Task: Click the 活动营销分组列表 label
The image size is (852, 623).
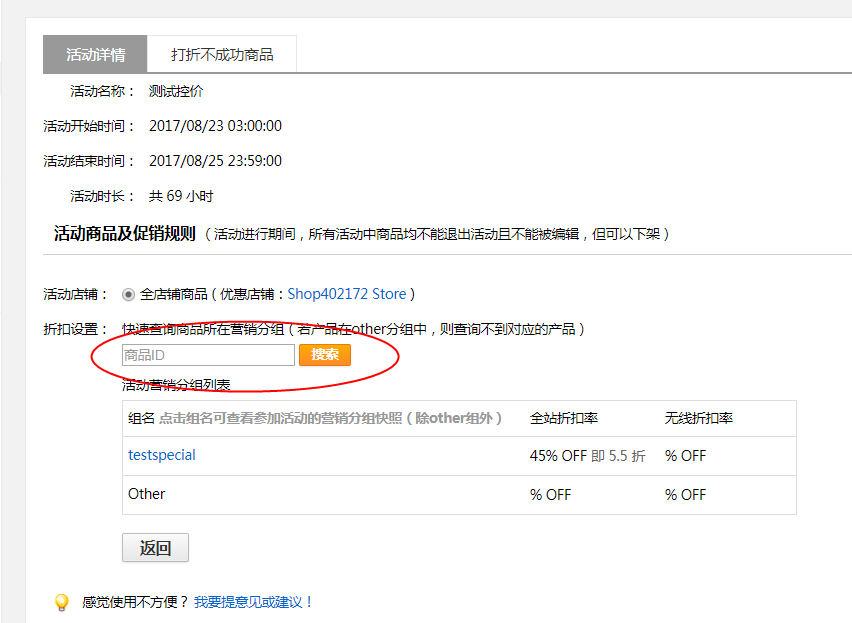Action: point(176,385)
